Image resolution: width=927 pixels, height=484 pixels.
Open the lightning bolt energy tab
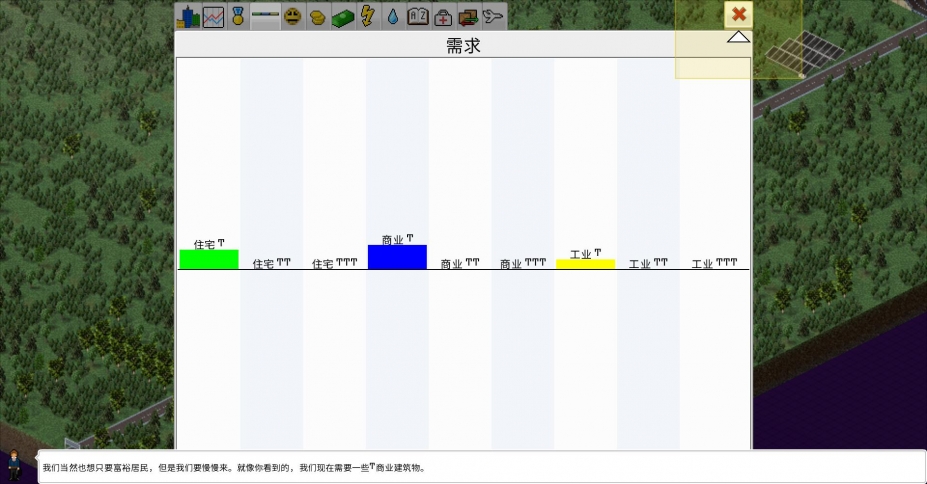(x=368, y=16)
